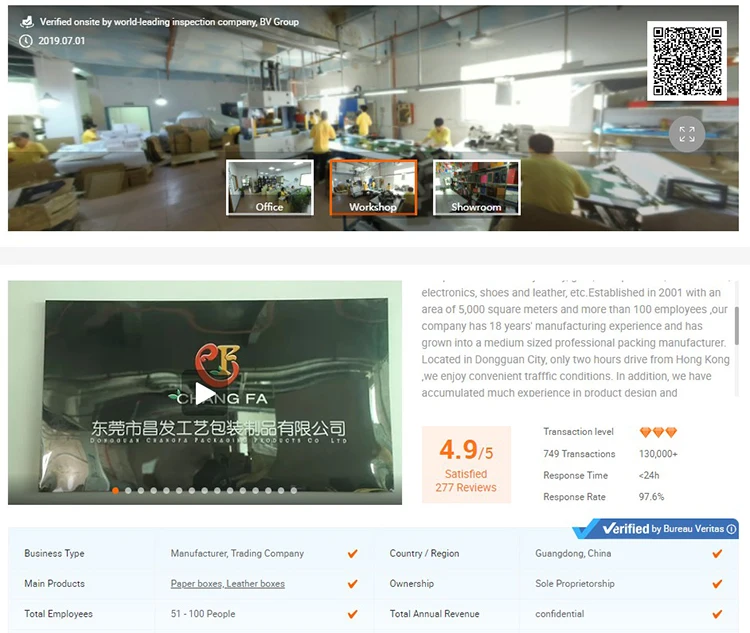Play the company introduction video
750x633 pixels.
click(204, 393)
